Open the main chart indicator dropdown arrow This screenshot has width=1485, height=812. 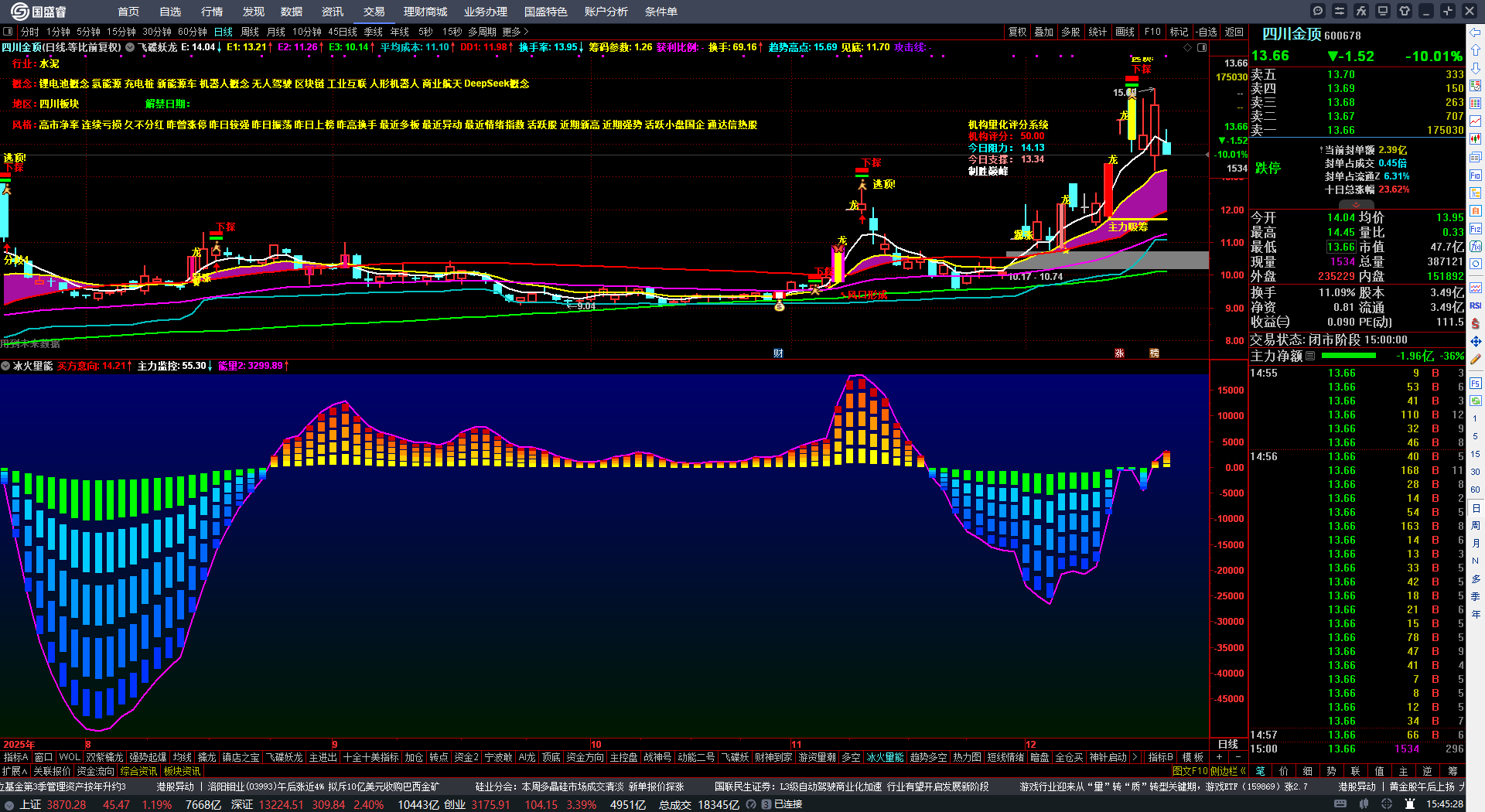[130, 47]
